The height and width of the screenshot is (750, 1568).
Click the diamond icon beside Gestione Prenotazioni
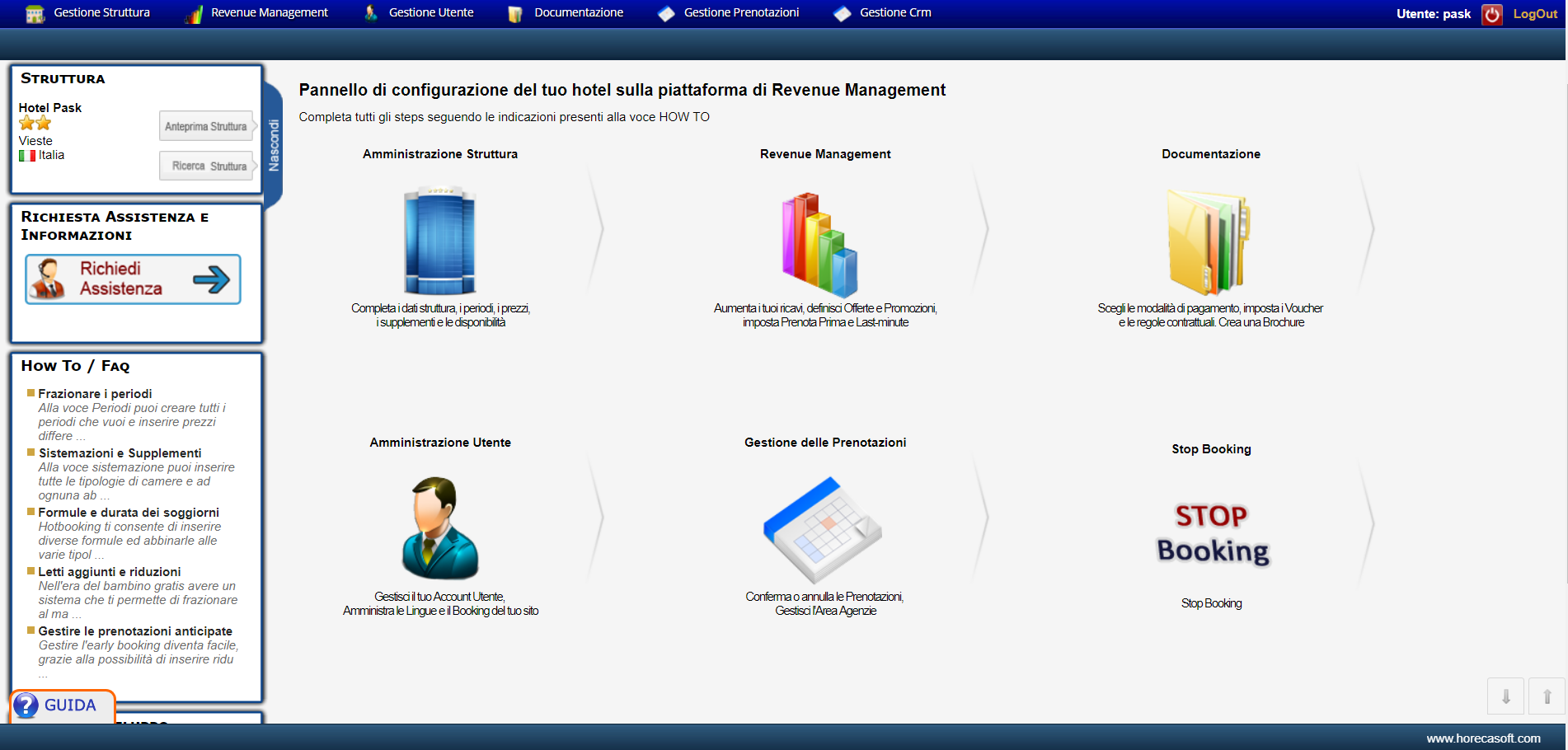(x=666, y=14)
